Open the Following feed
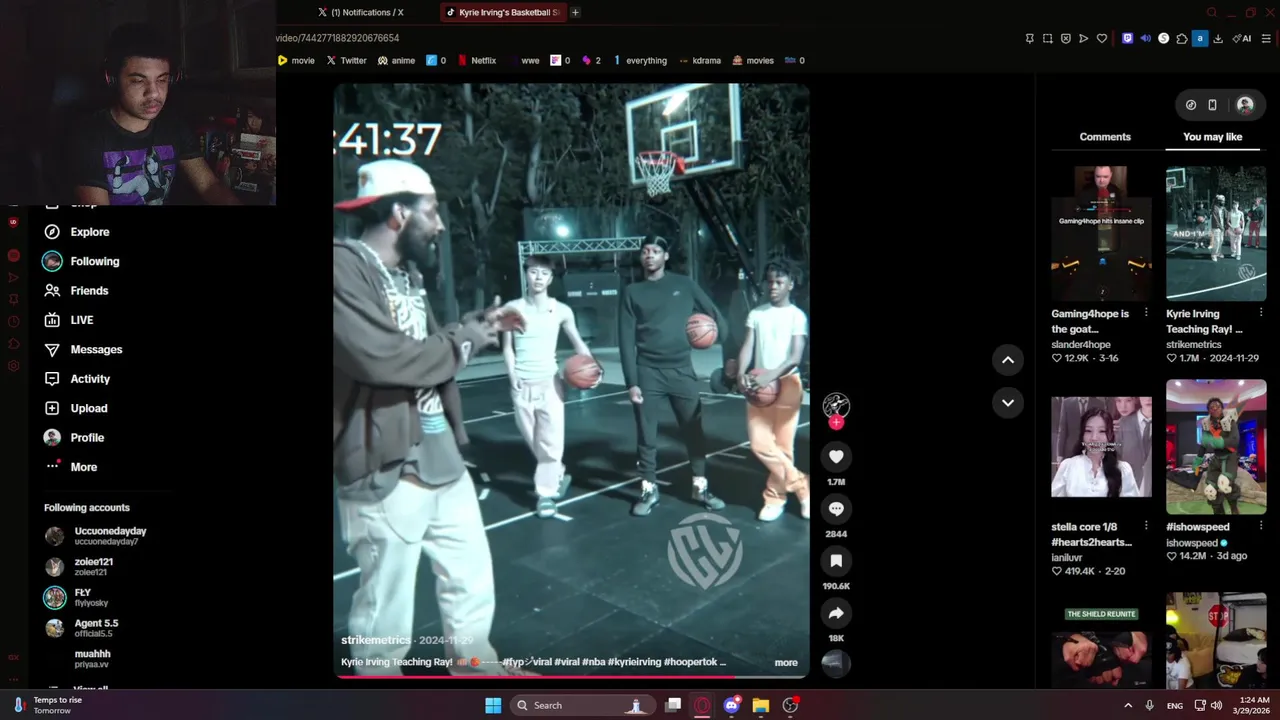This screenshot has width=1280, height=720. point(81,261)
